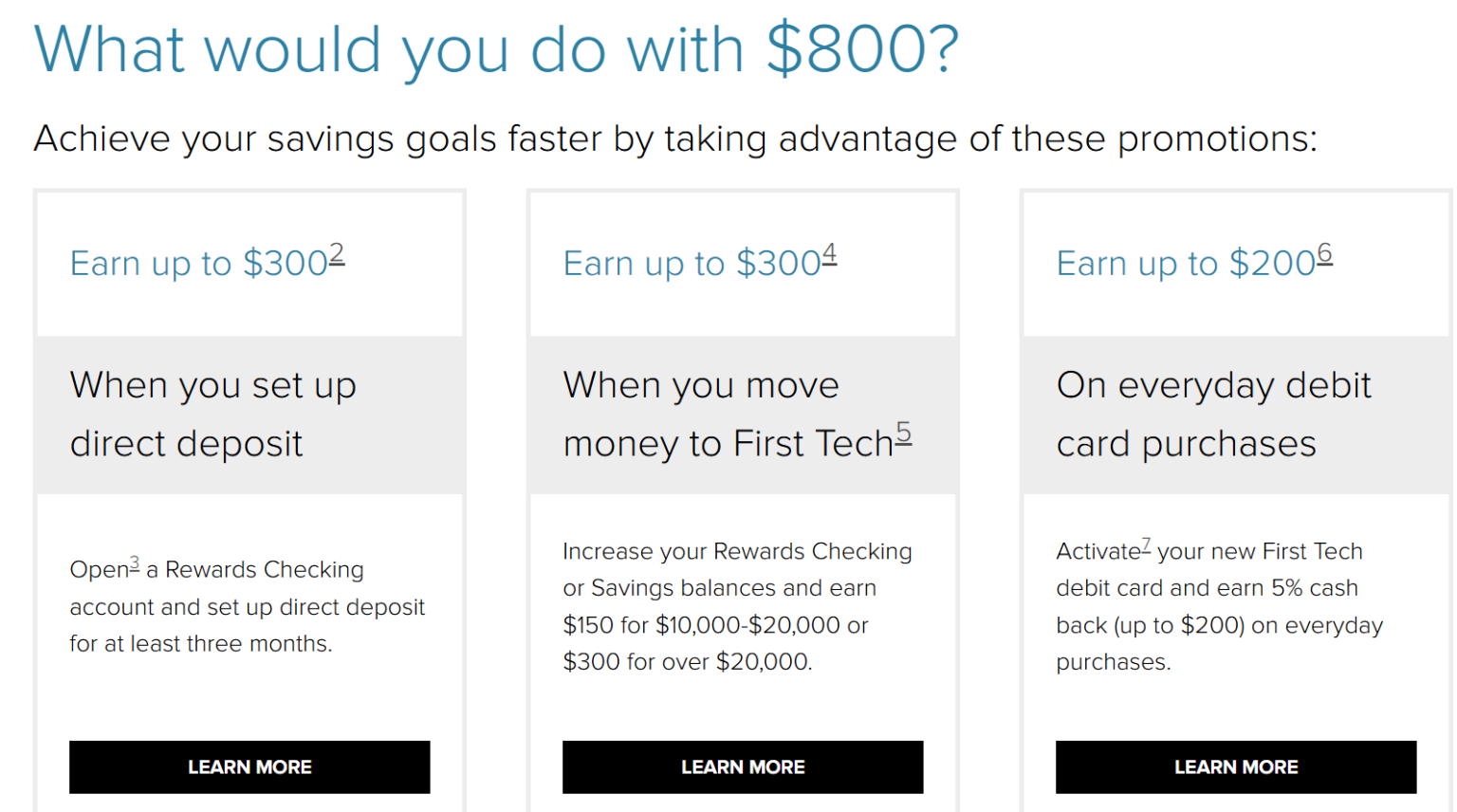The image size is (1457, 812).
Task: Click LEARN MORE under the debit card promotion
Action: 1235,766
